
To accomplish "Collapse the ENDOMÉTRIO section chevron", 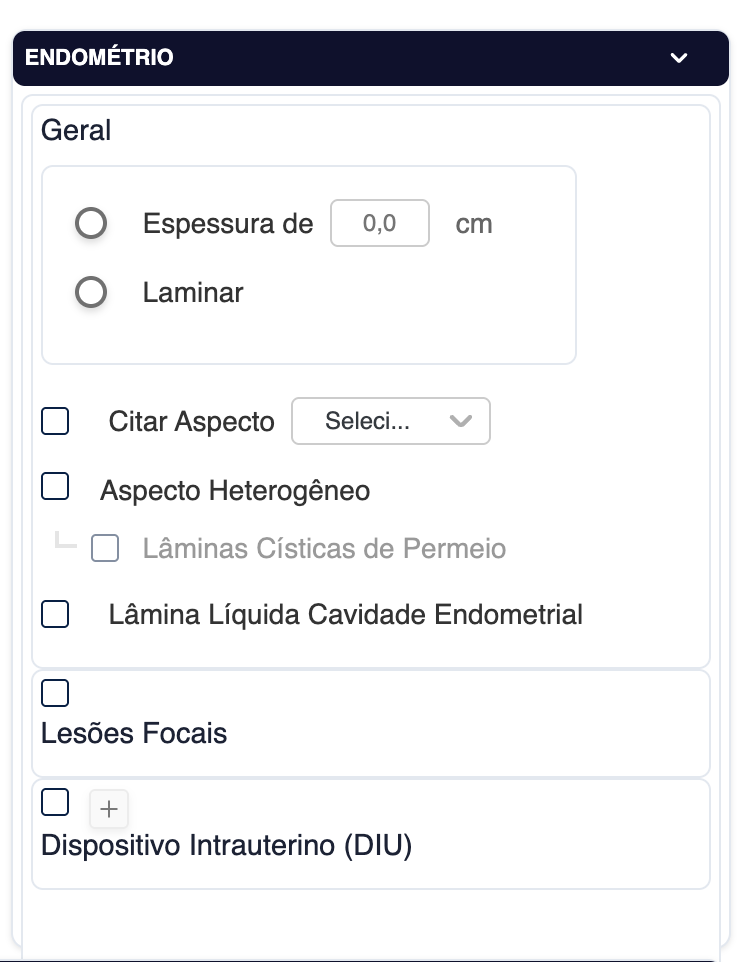I will pyautogui.click(x=679, y=58).
